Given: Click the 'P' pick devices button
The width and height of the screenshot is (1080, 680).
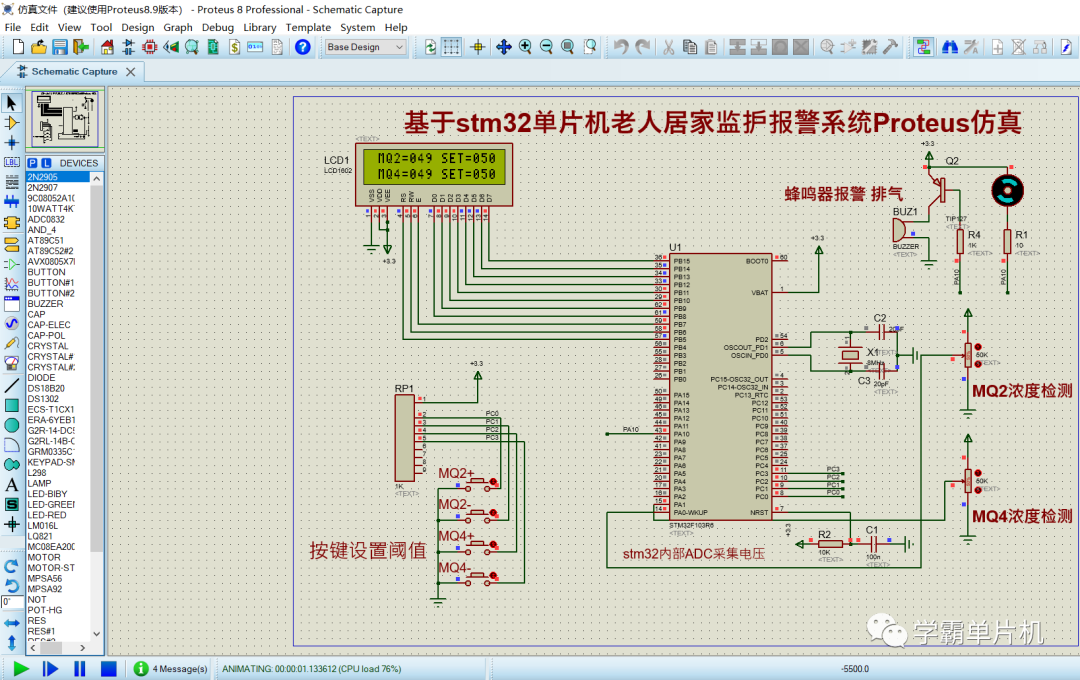Looking at the screenshot, I should click(33, 163).
